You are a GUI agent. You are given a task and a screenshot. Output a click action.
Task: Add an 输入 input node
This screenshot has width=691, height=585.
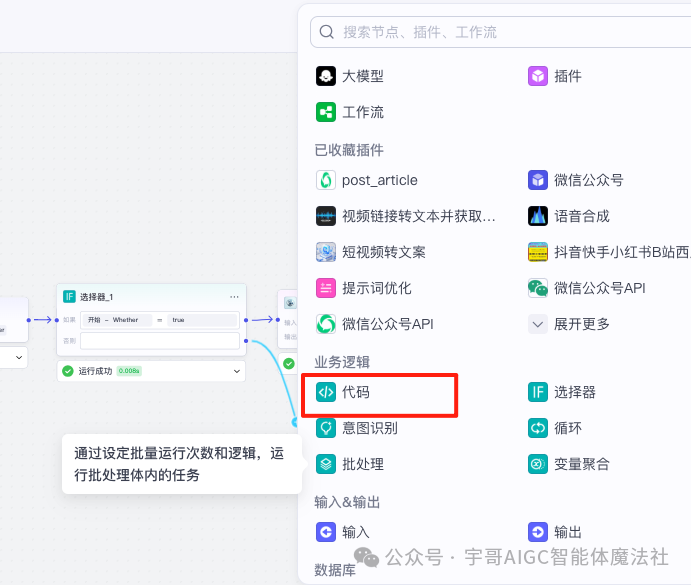tap(342, 532)
